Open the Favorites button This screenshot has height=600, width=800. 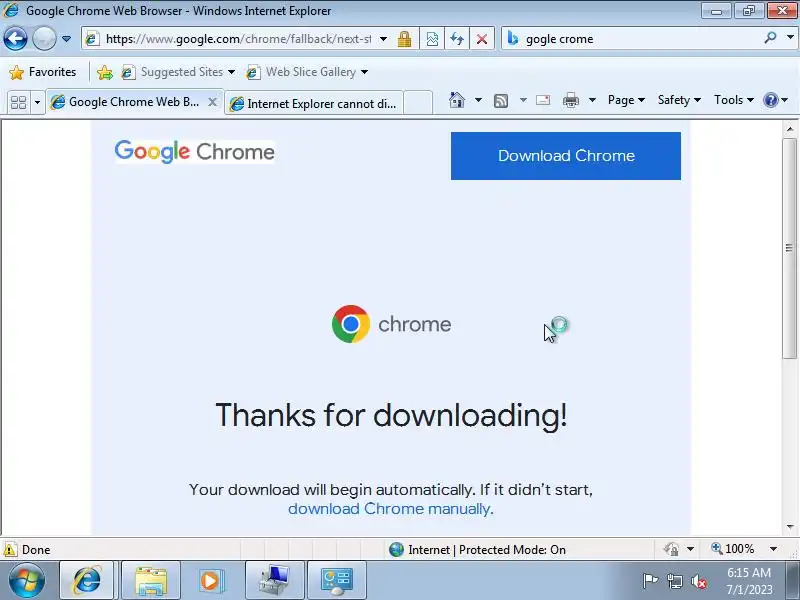43,72
